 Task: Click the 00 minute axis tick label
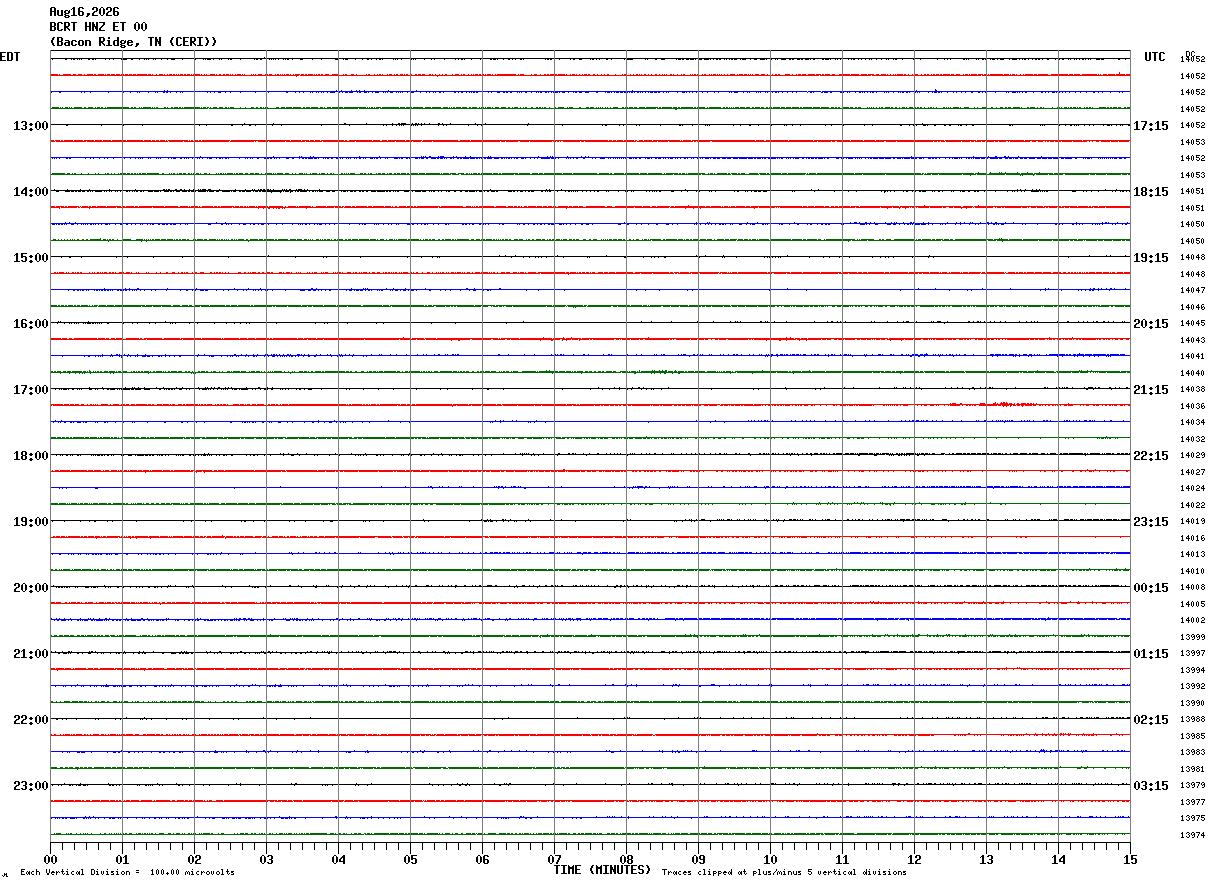50,859
